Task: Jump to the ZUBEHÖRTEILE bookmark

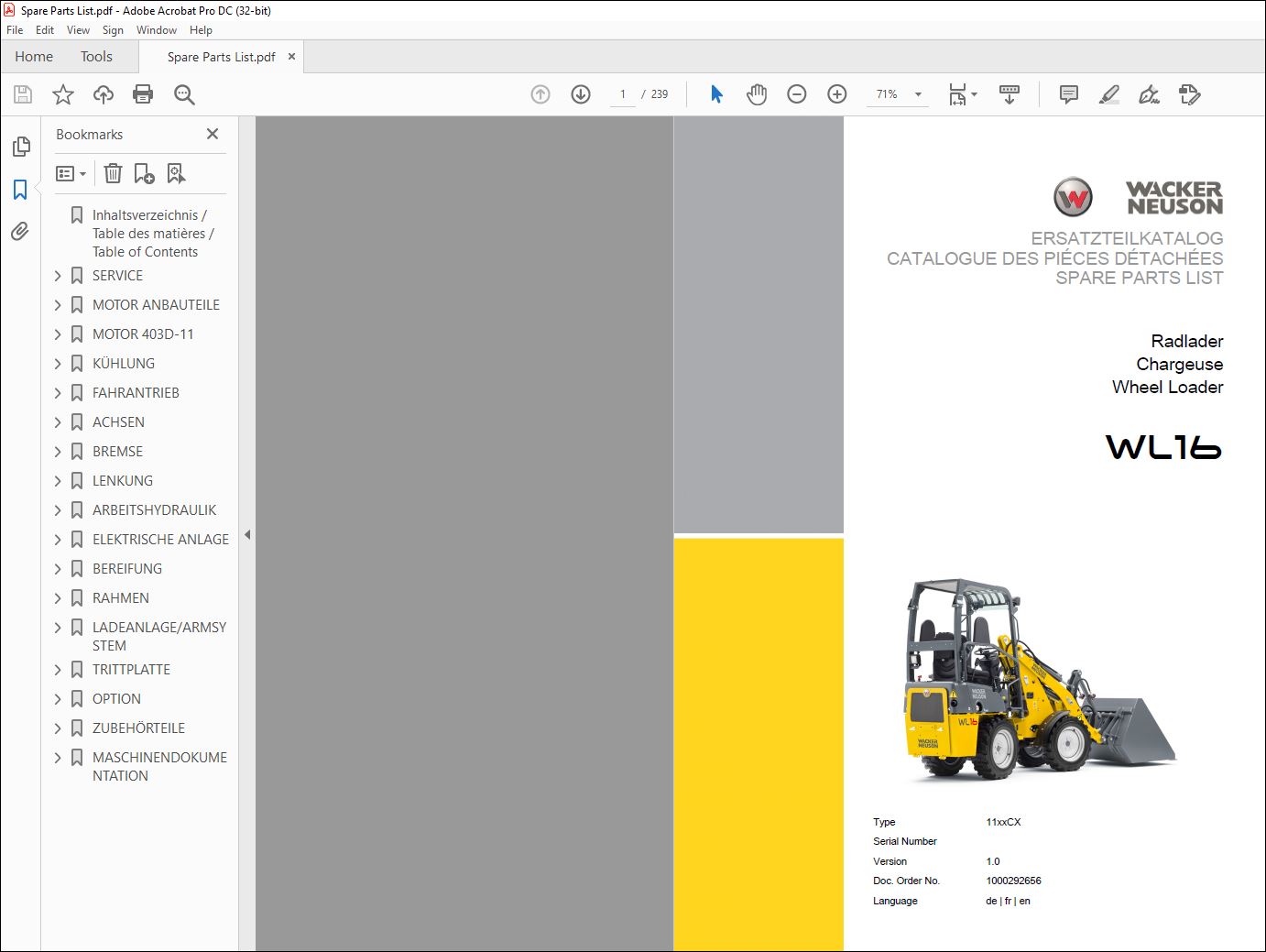Action: pos(138,728)
